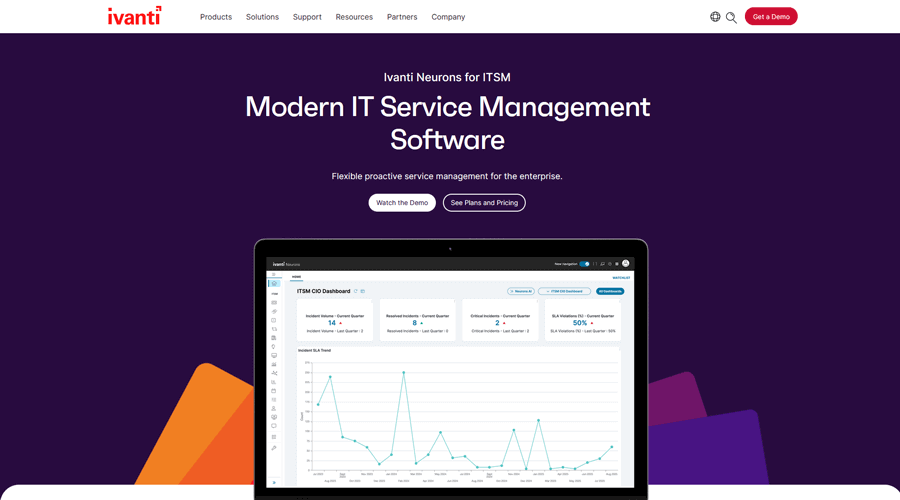Click See Plans and Pricing
Image resolution: width=900 pixels, height=500 pixels.
pos(484,203)
